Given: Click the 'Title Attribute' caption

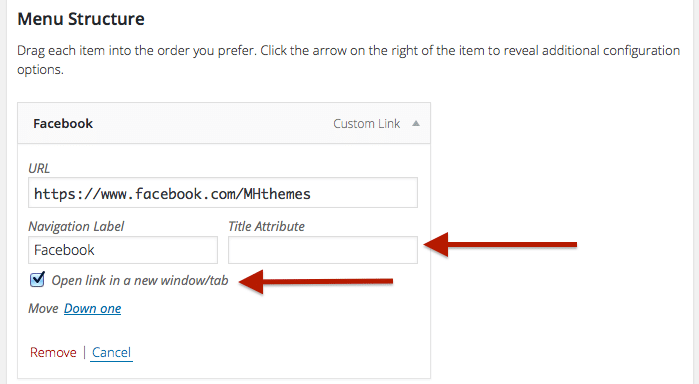Looking at the screenshot, I should click(x=266, y=227).
